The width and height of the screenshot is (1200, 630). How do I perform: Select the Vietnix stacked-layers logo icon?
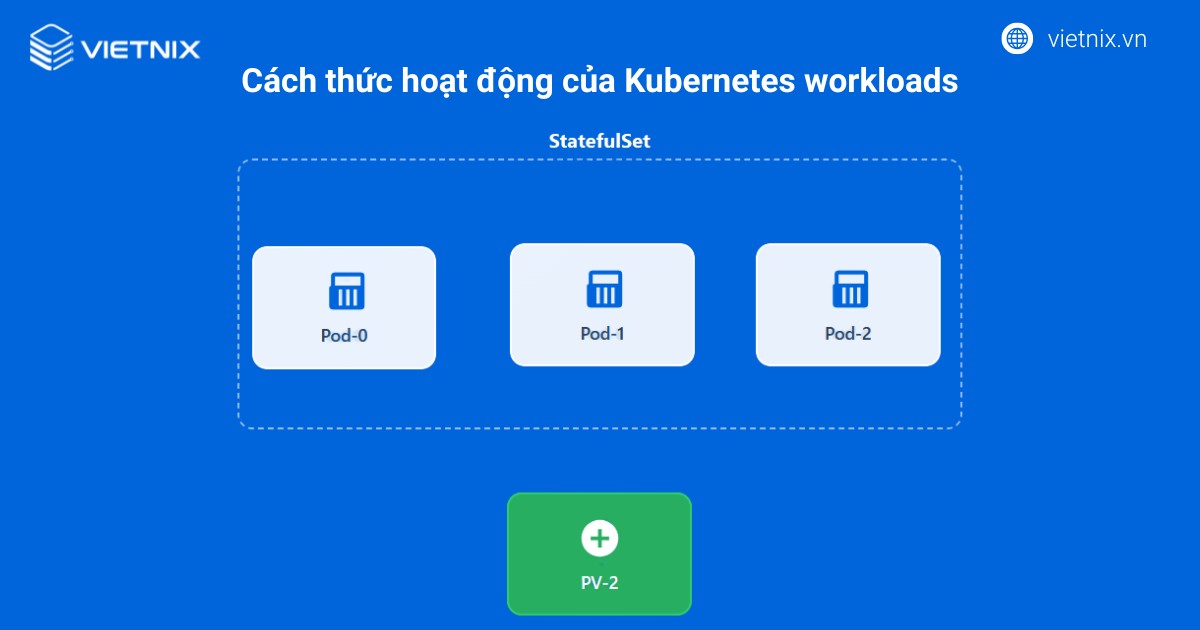[49, 46]
